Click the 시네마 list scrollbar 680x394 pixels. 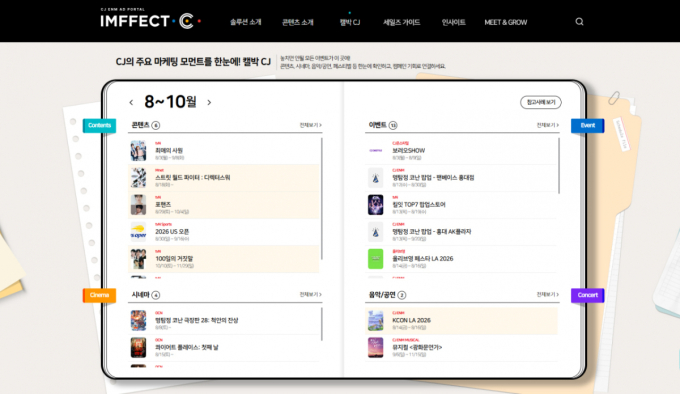pyautogui.click(x=322, y=324)
